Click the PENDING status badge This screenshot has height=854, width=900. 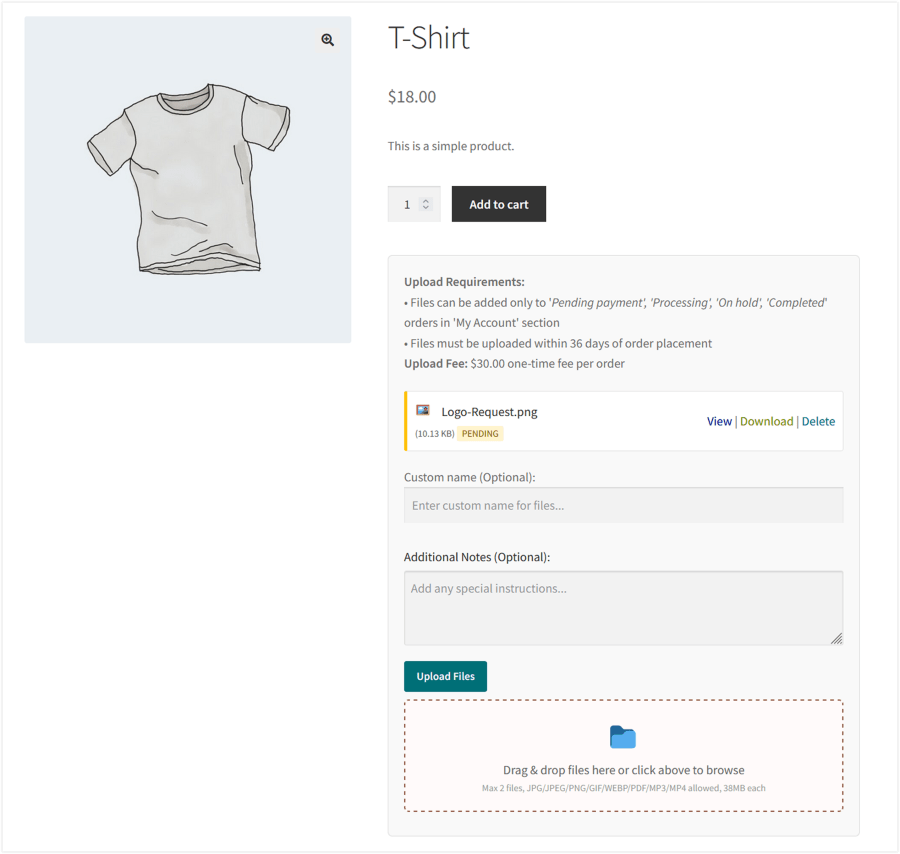[x=480, y=434]
